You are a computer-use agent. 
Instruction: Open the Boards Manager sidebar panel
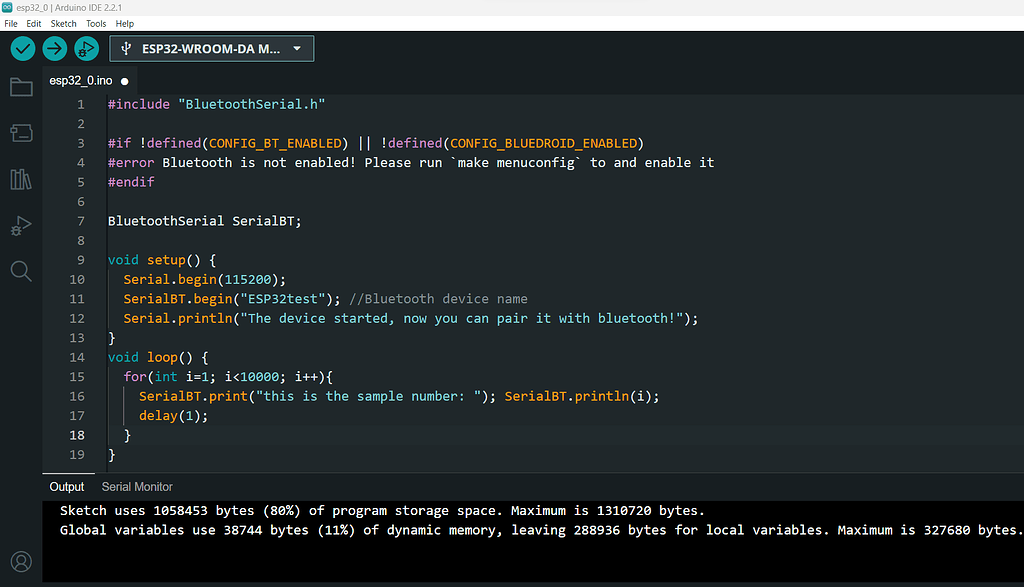[21, 133]
